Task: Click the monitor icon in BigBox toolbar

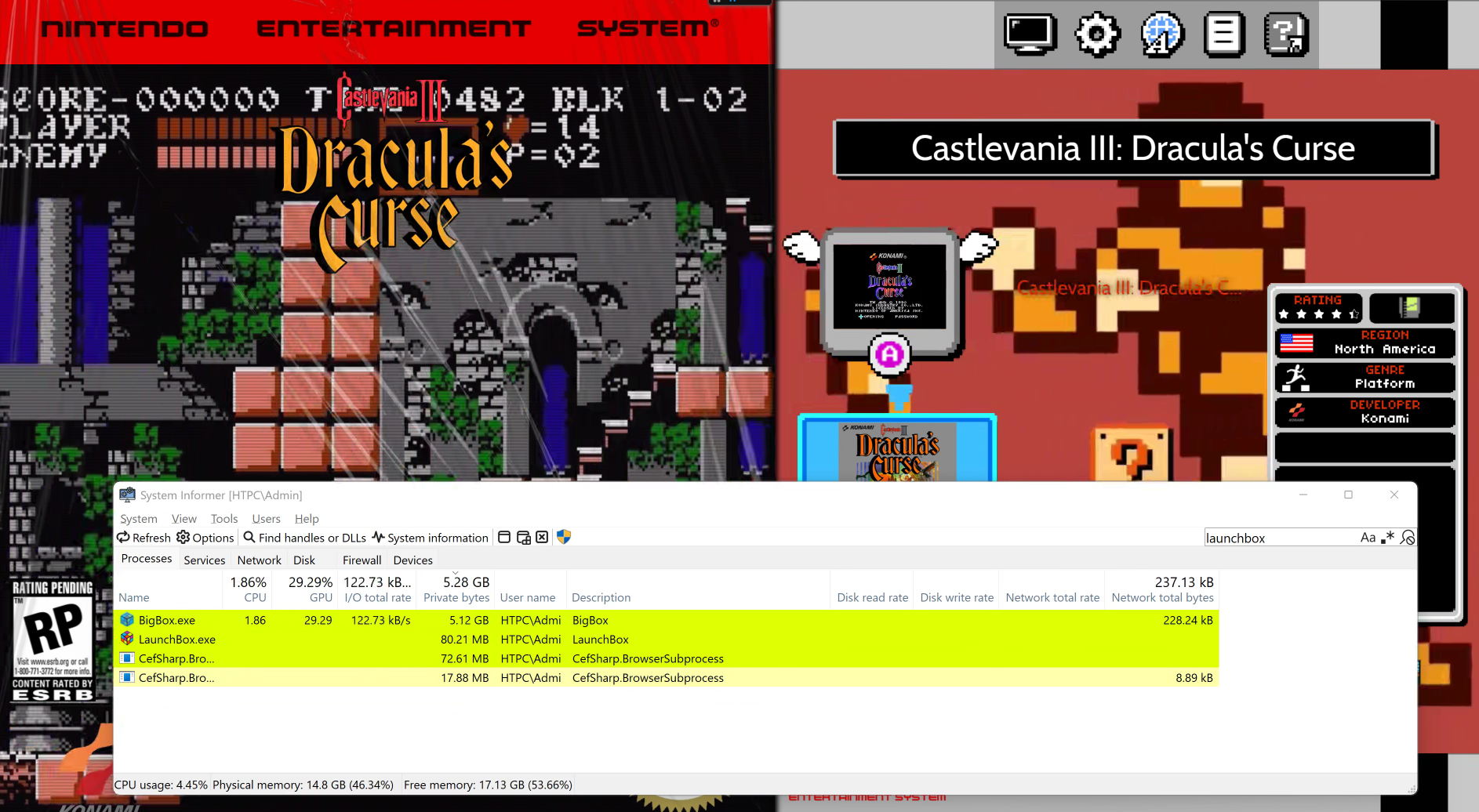Action: click(1030, 34)
